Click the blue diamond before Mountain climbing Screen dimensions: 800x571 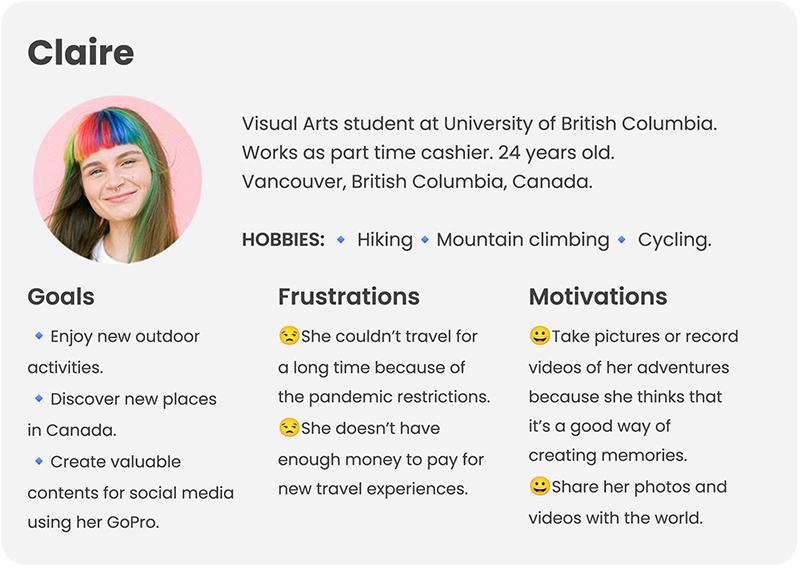point(425,239)
